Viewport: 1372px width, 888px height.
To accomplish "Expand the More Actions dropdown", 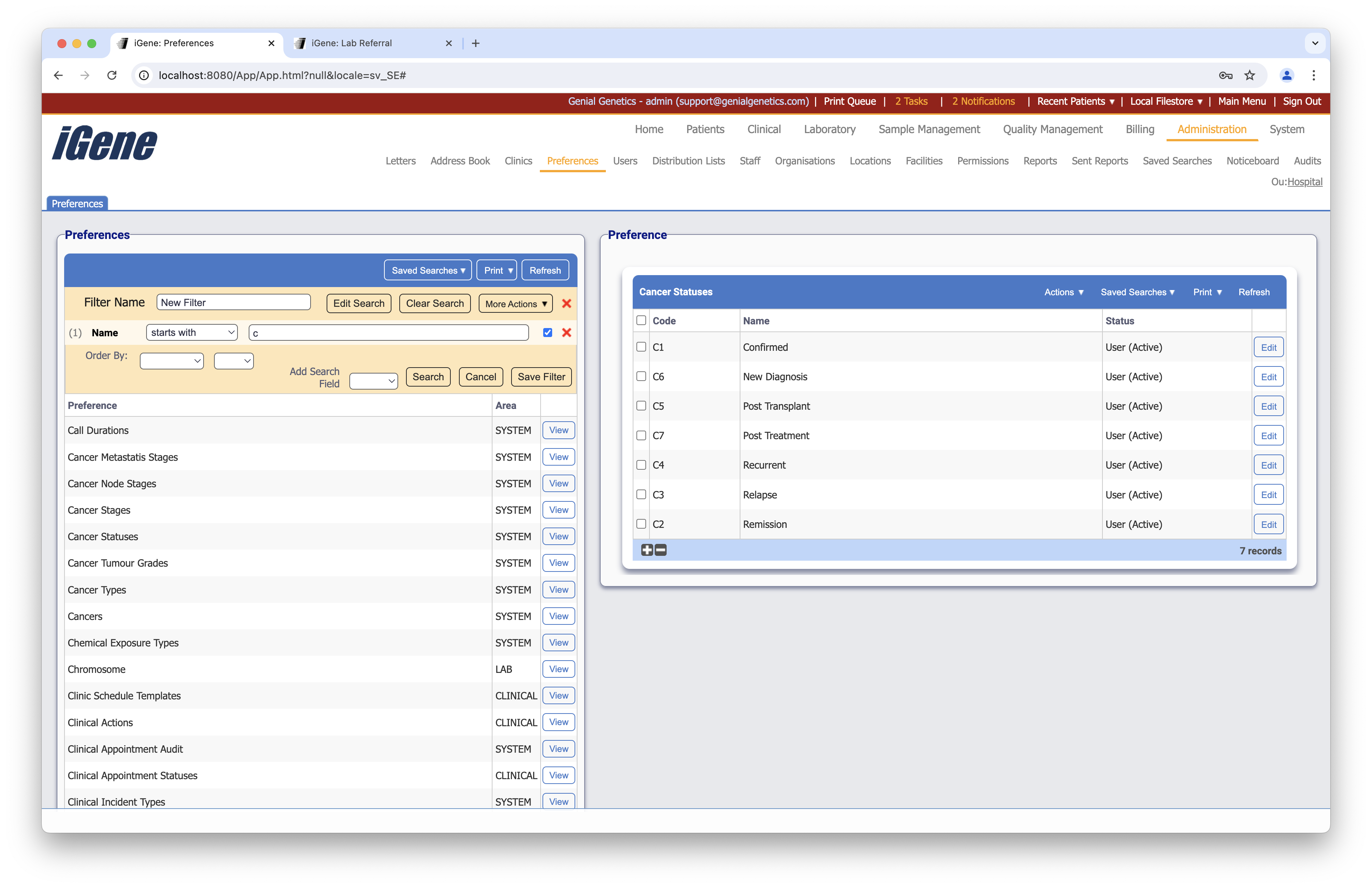I will pyautogui.click(x=515, y=304).
